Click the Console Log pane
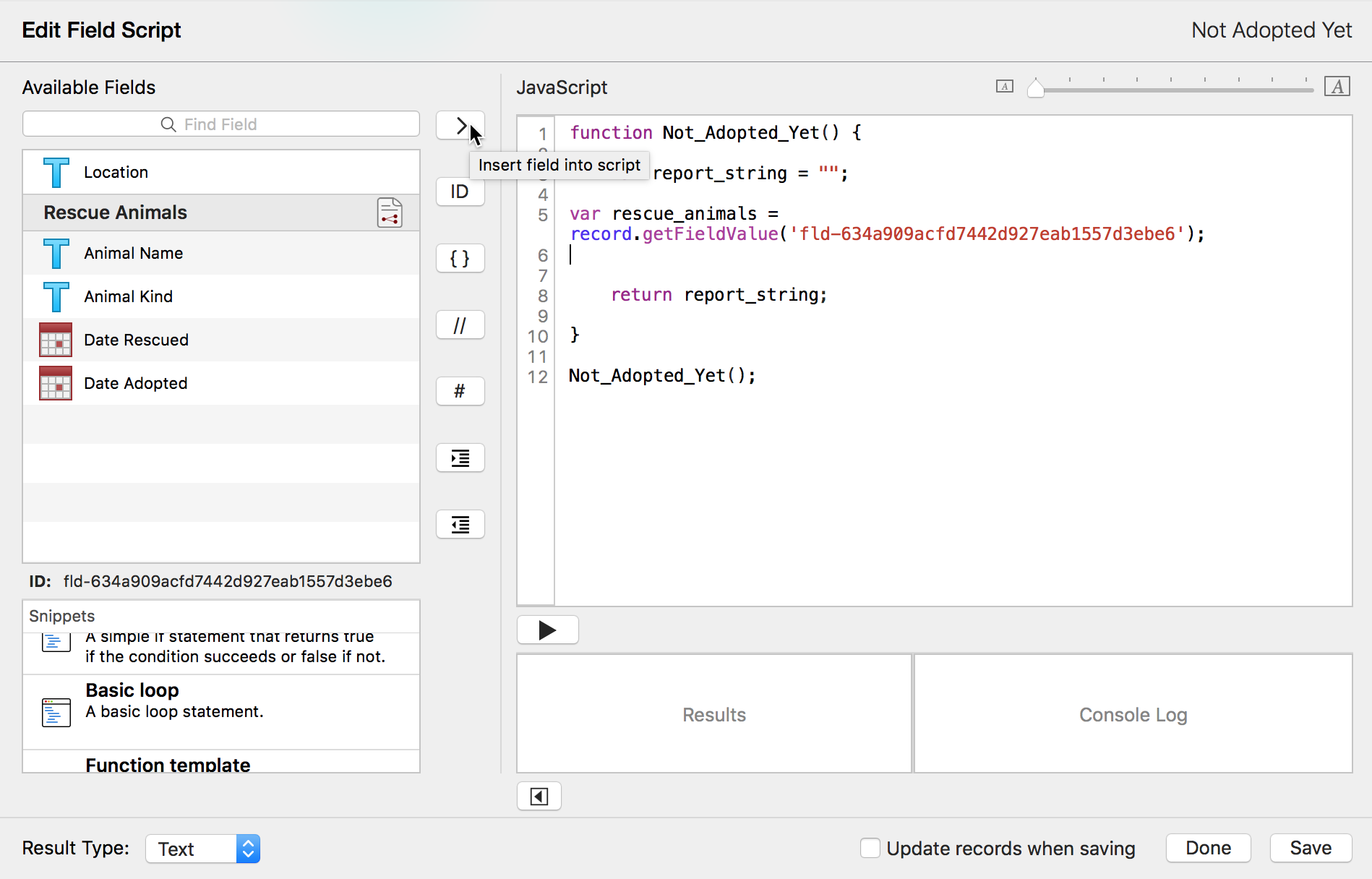 click(x=1133, y=714)
